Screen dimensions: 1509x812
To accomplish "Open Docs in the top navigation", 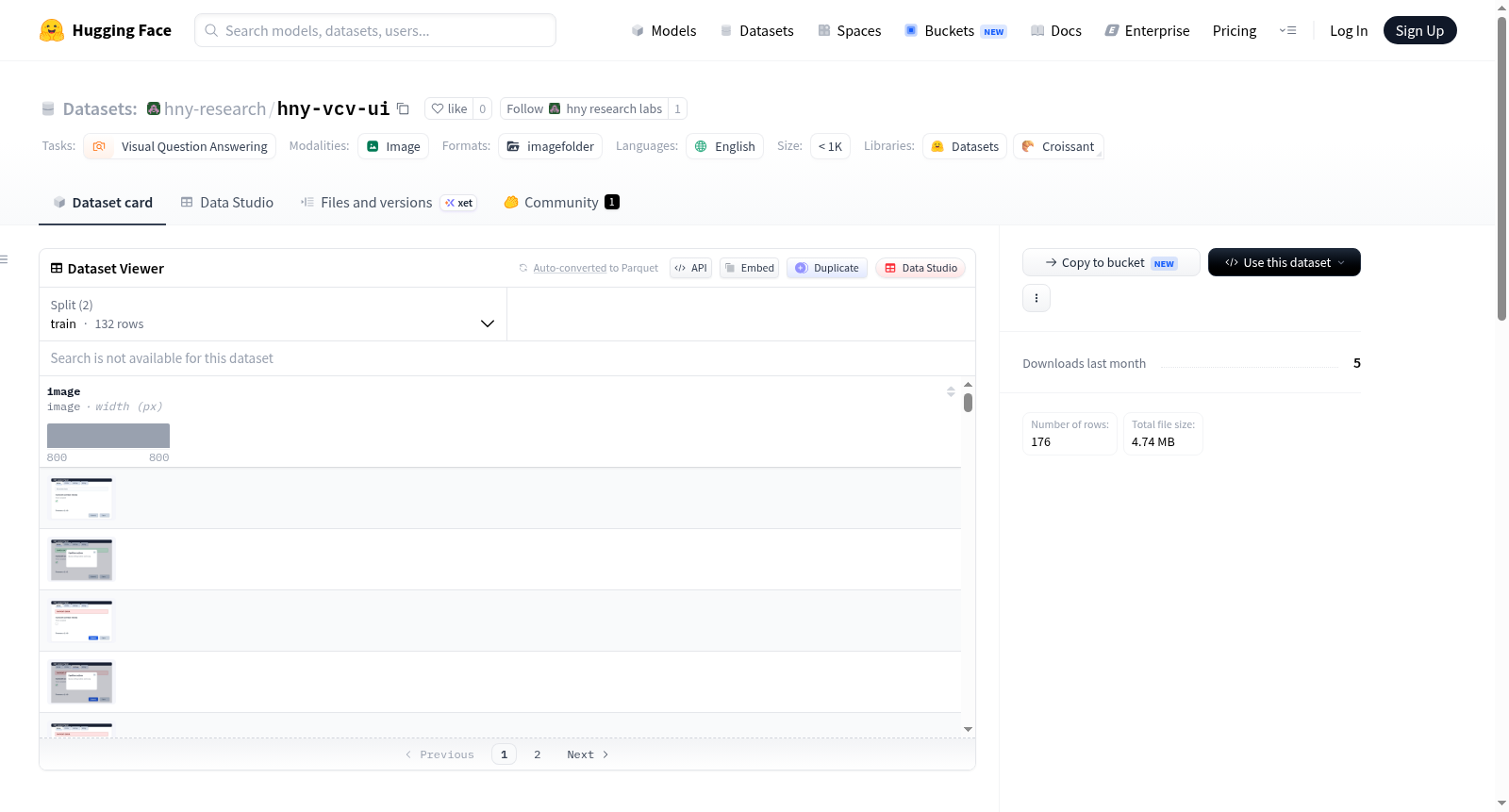I will coord(1056,30).
